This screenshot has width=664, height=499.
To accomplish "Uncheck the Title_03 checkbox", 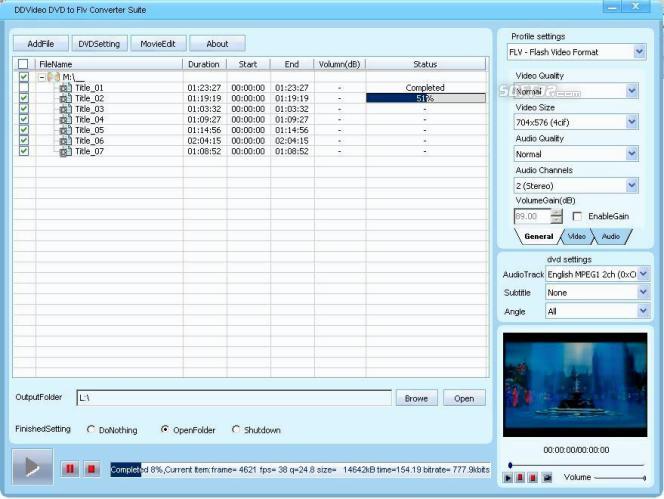I will pos(24,108).
